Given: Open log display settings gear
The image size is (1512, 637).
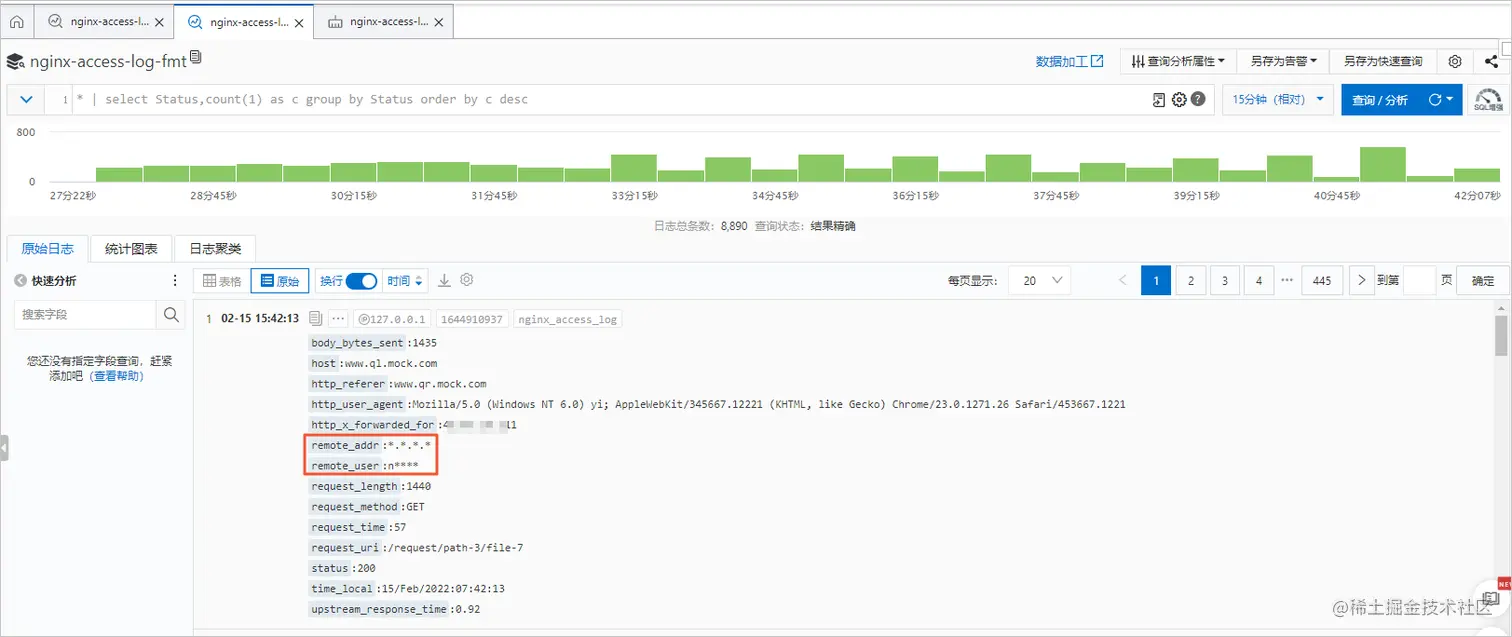Looking at the screenshot, I should (466, 280).
